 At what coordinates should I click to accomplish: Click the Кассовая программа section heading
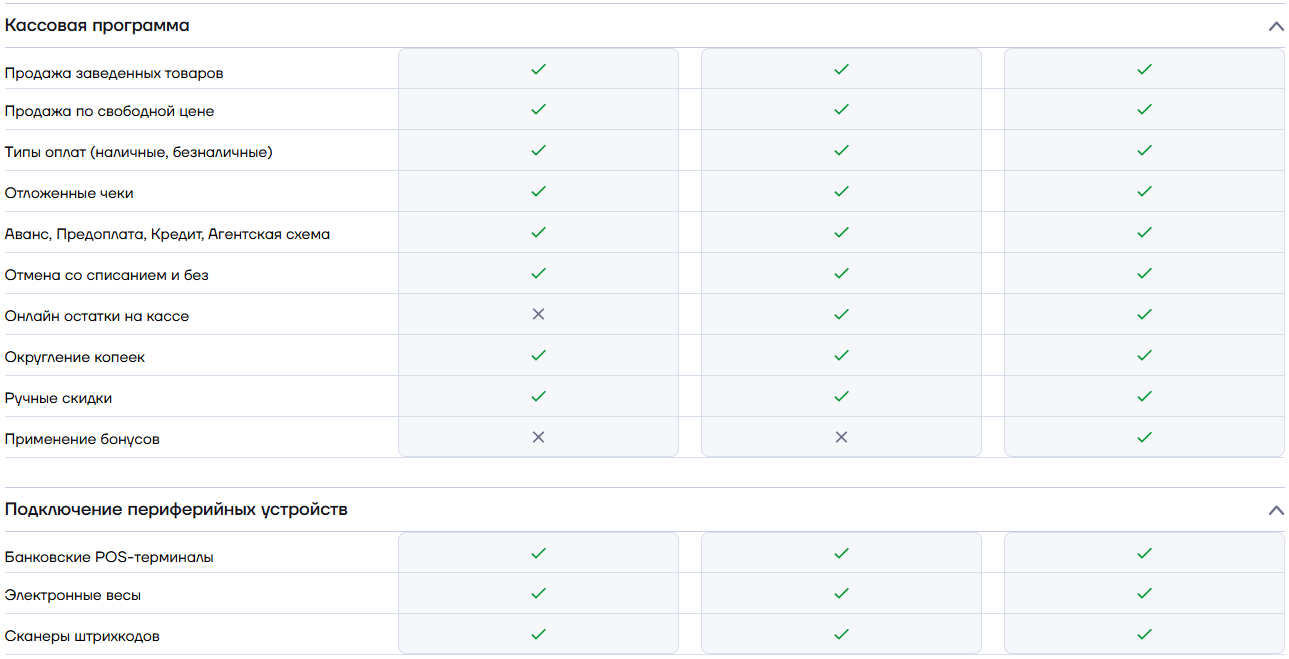(x=97, y=26)
